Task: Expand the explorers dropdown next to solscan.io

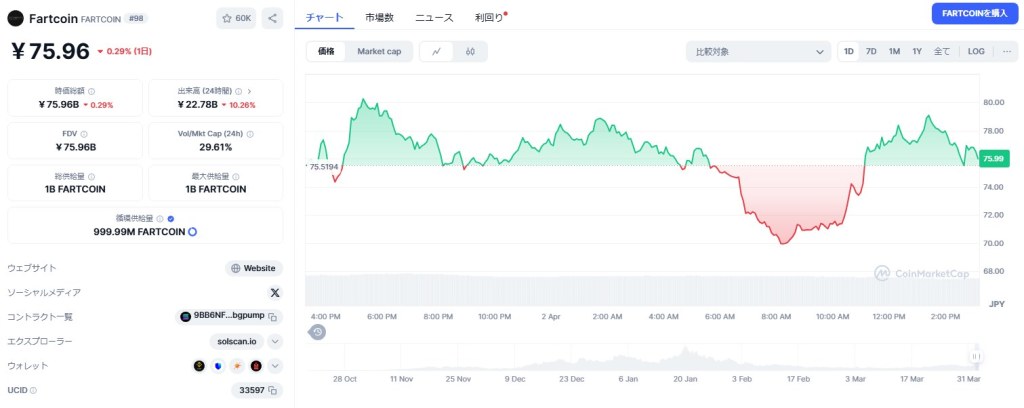Action: coord(275,341)
